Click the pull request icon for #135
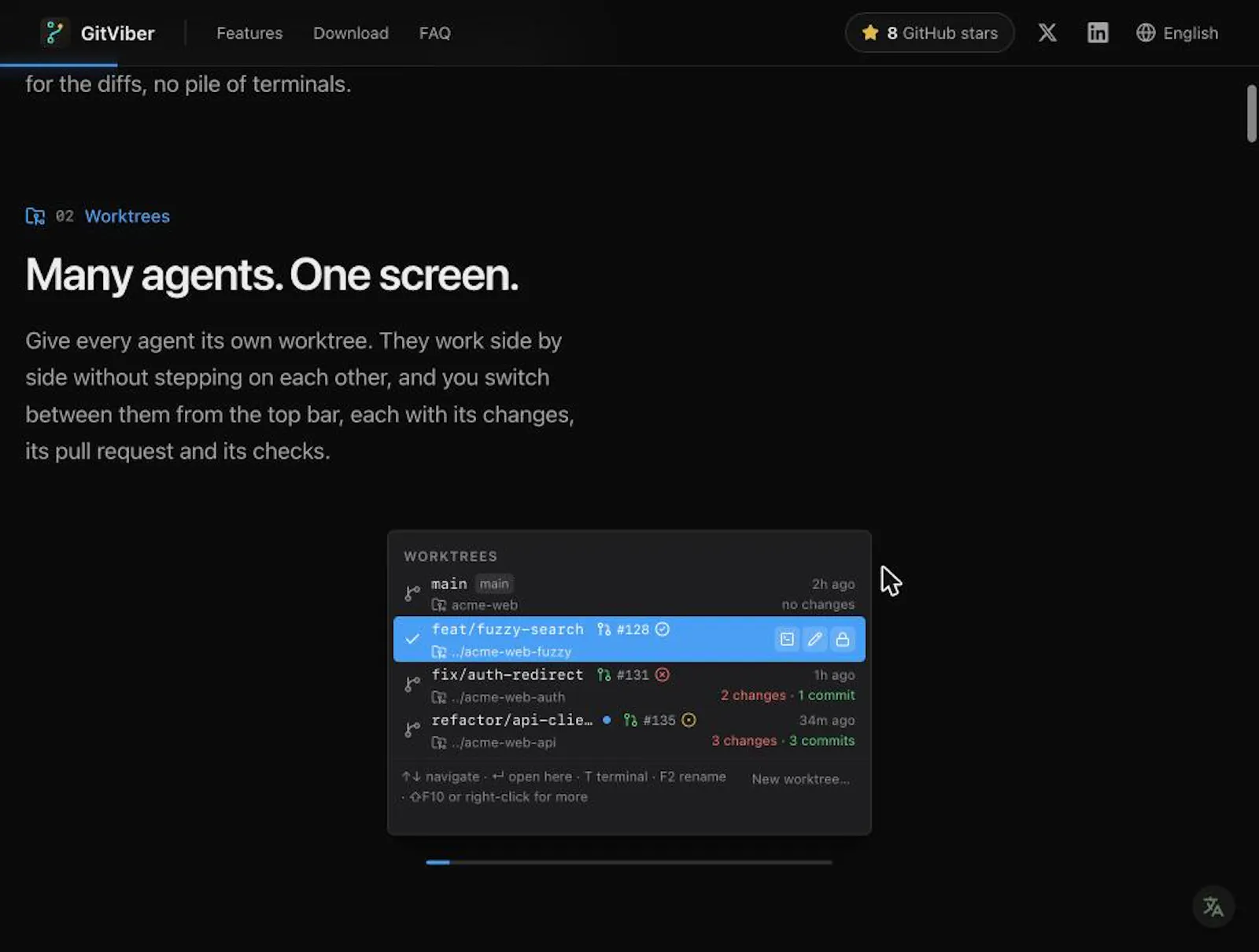This screenshot has height=952, width=1259. click(x=629, y=720)
